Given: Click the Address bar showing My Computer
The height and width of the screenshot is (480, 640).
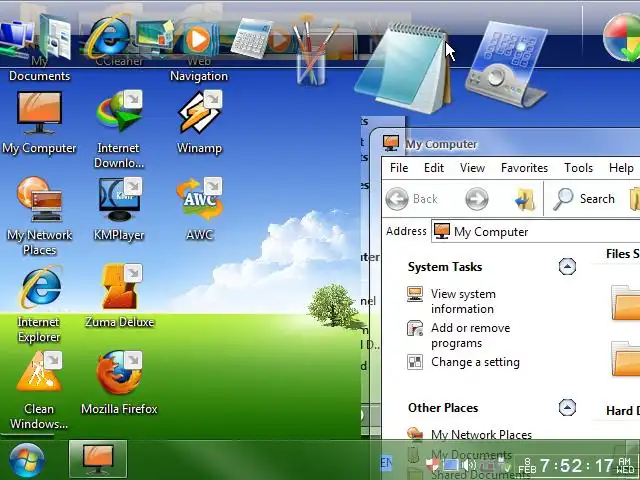Looking at the screenshot, I should click(x=536, y=232).
